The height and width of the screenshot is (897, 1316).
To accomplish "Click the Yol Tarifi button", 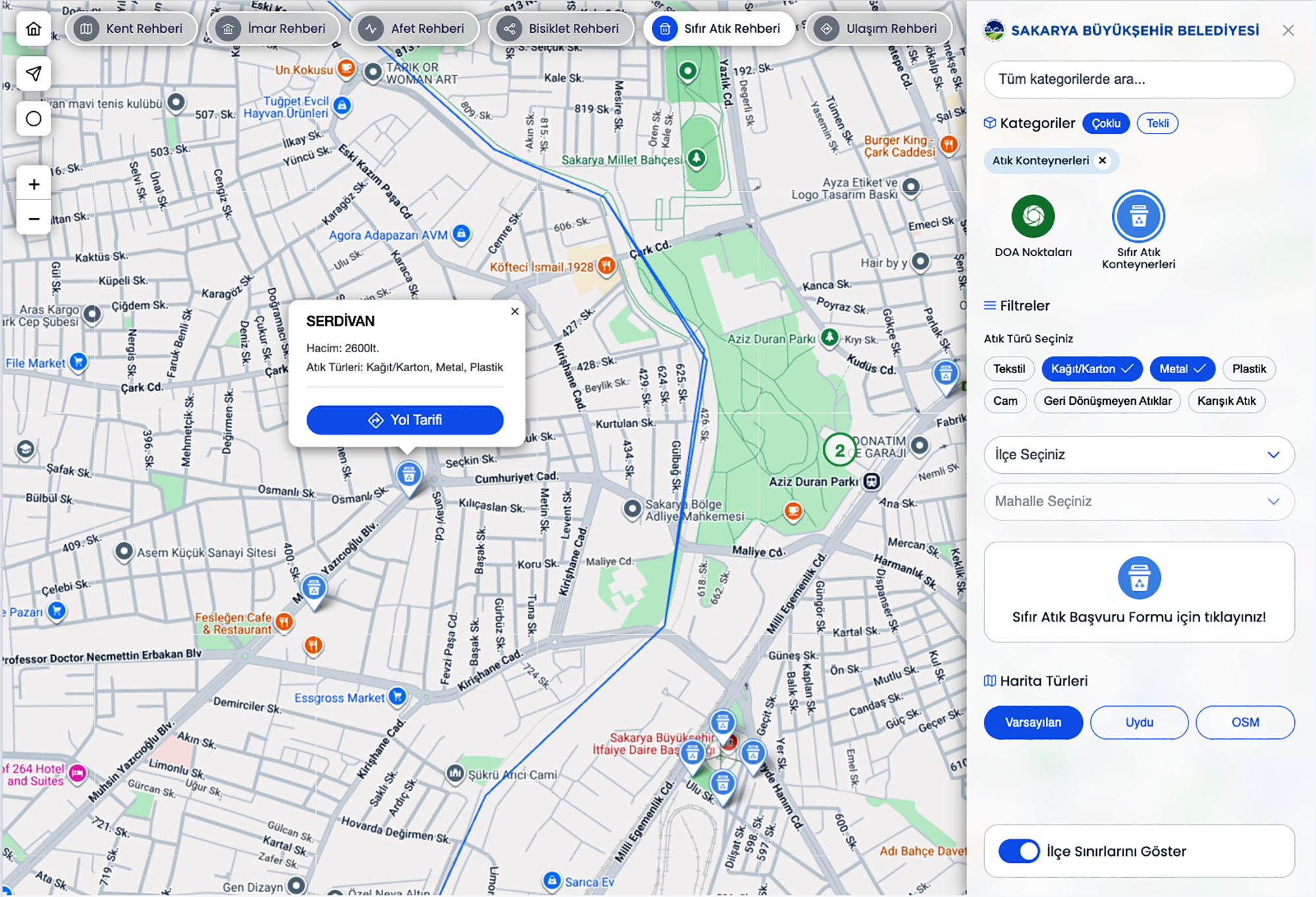I will click(x=405, y=420).
